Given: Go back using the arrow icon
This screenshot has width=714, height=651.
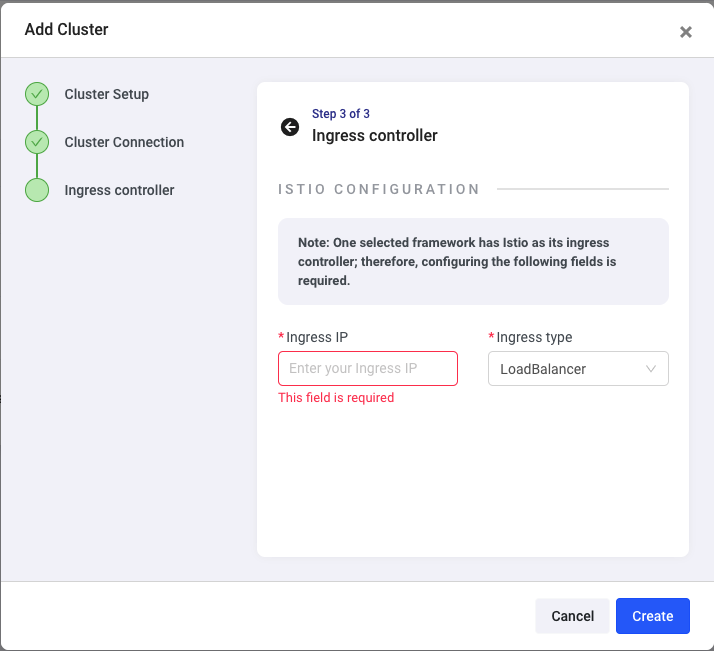Looking at the screenshot, I should point(290,127).
